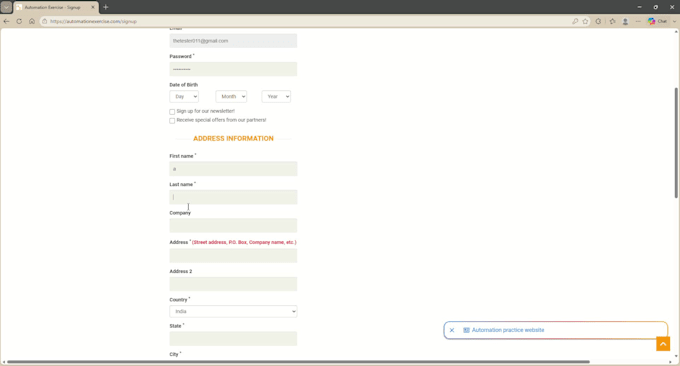This screenshot has height=366, width=680.
Task: Click the Date of Birth label
Action: click(x=183, y=85)
